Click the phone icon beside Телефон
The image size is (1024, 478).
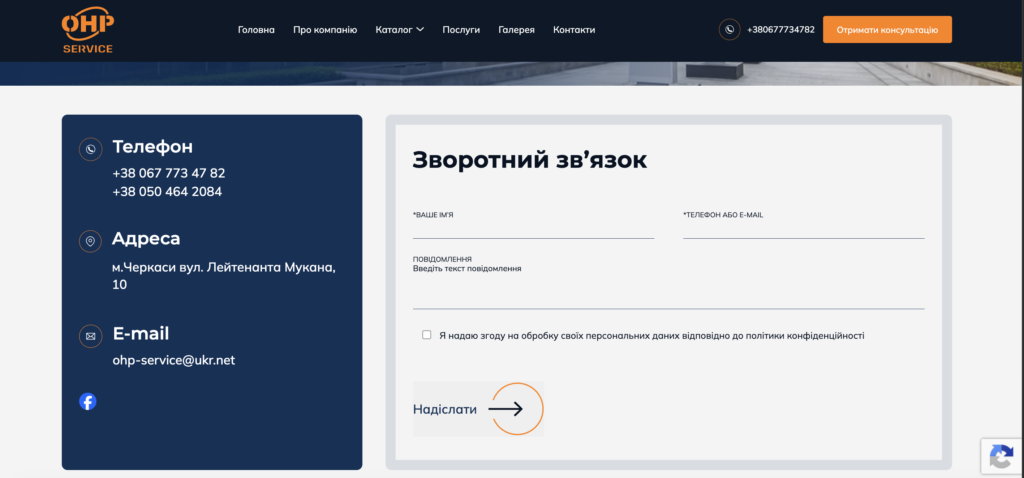click(91, 149)
